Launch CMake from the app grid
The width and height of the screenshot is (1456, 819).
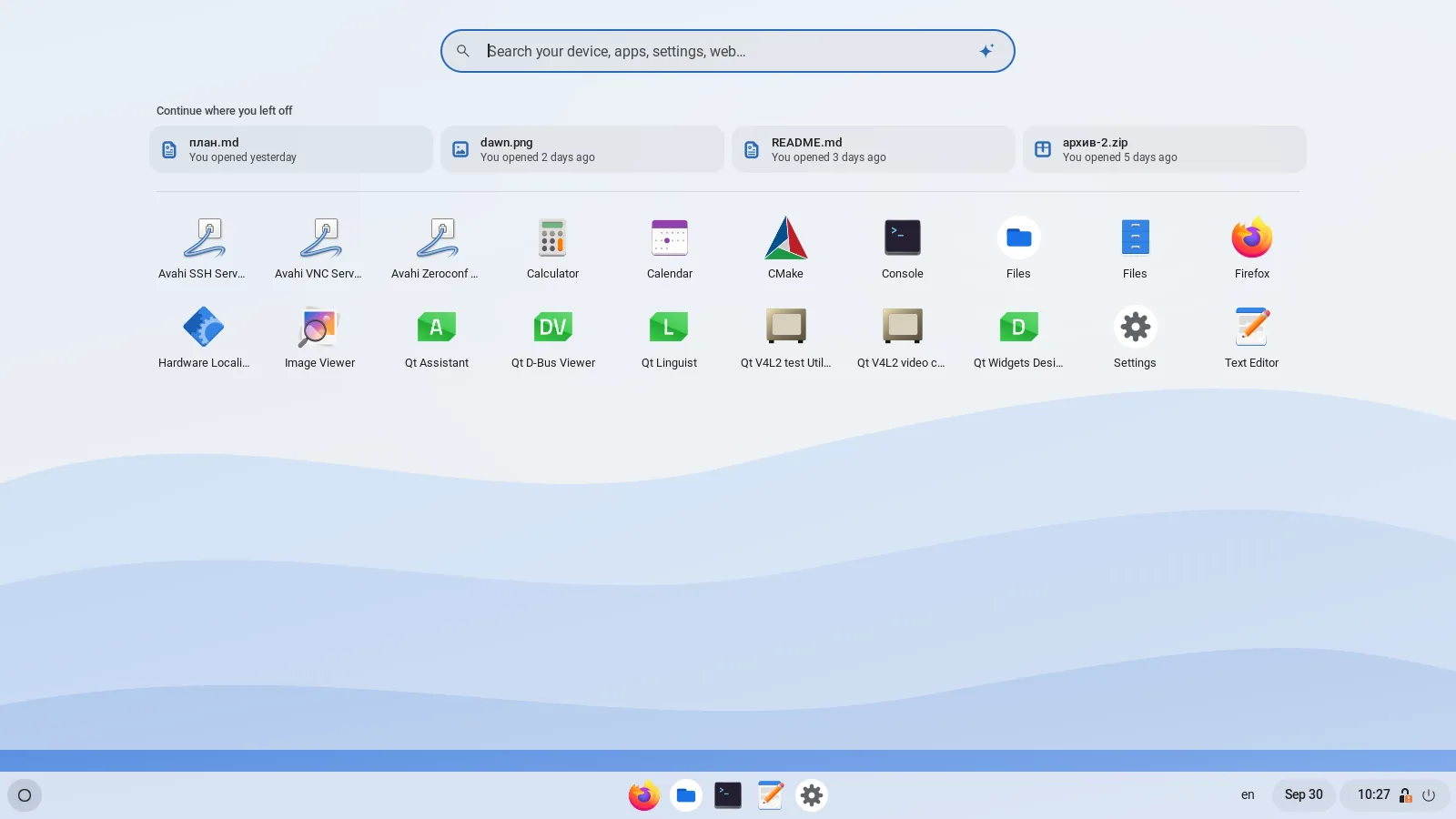click(x=786, y=248)
